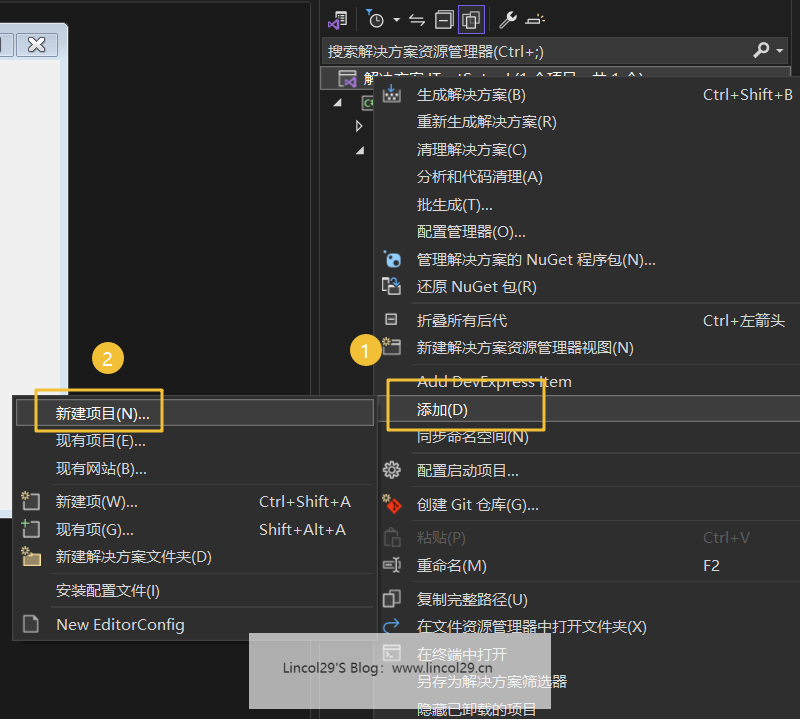Open properties with the wrench icon
Screen dimensions: 800x719
click(507, 19)
